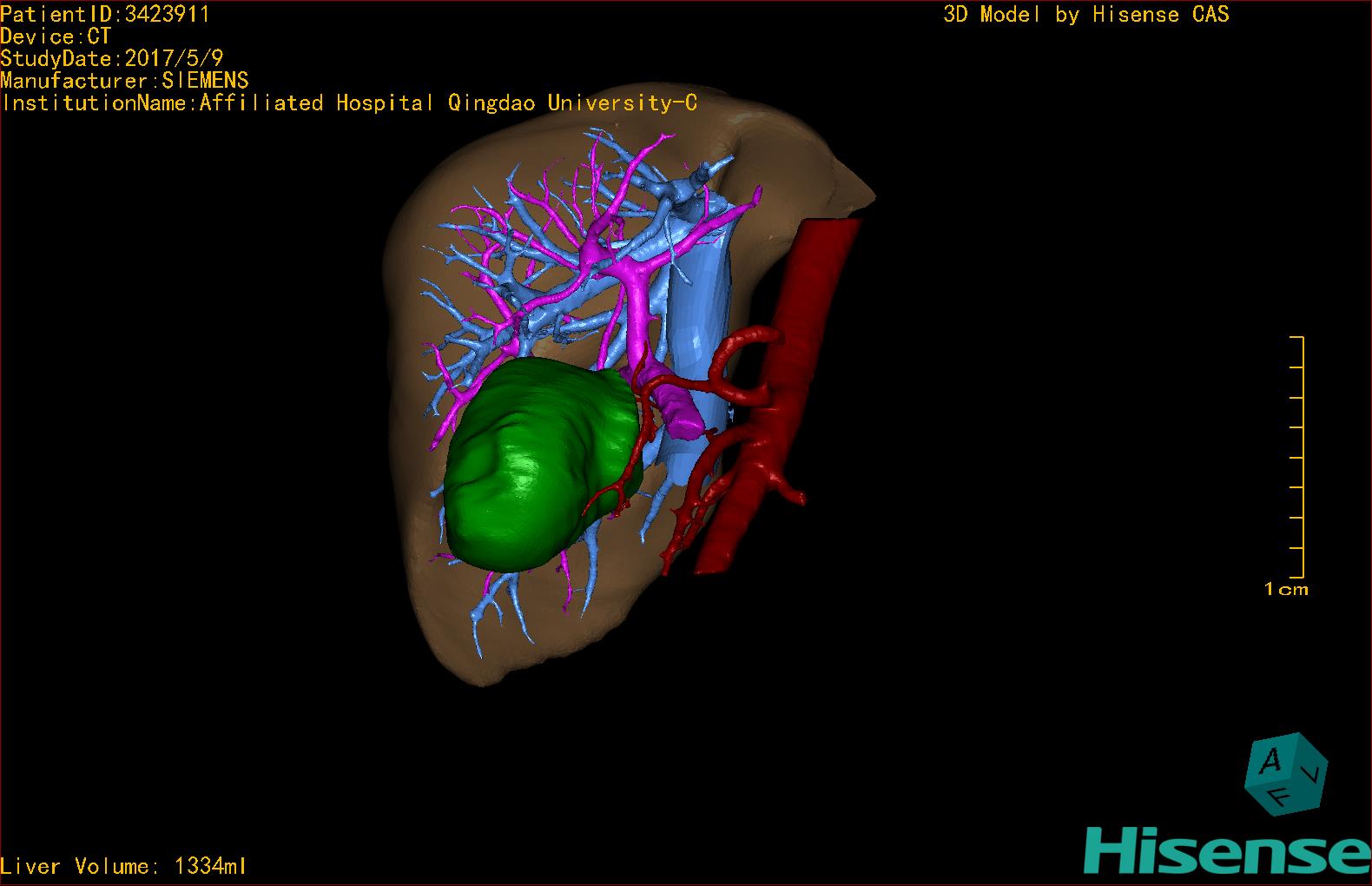1372x886 pixels.
Task: Click the StudyDate:2017/5/9 text
Action: (x=112, y=59)
